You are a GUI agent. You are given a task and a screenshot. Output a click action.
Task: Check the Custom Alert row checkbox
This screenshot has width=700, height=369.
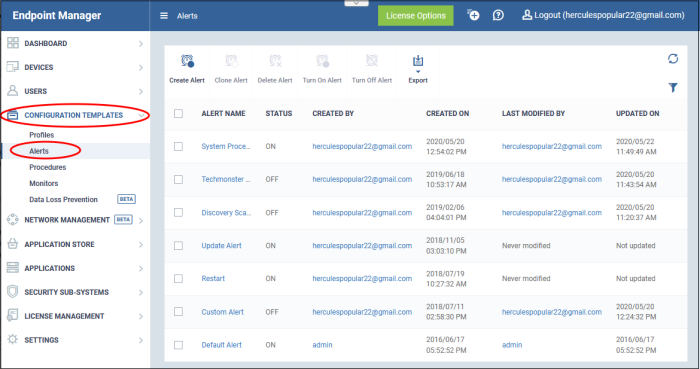pyautogui.click(x=179, y=311)
